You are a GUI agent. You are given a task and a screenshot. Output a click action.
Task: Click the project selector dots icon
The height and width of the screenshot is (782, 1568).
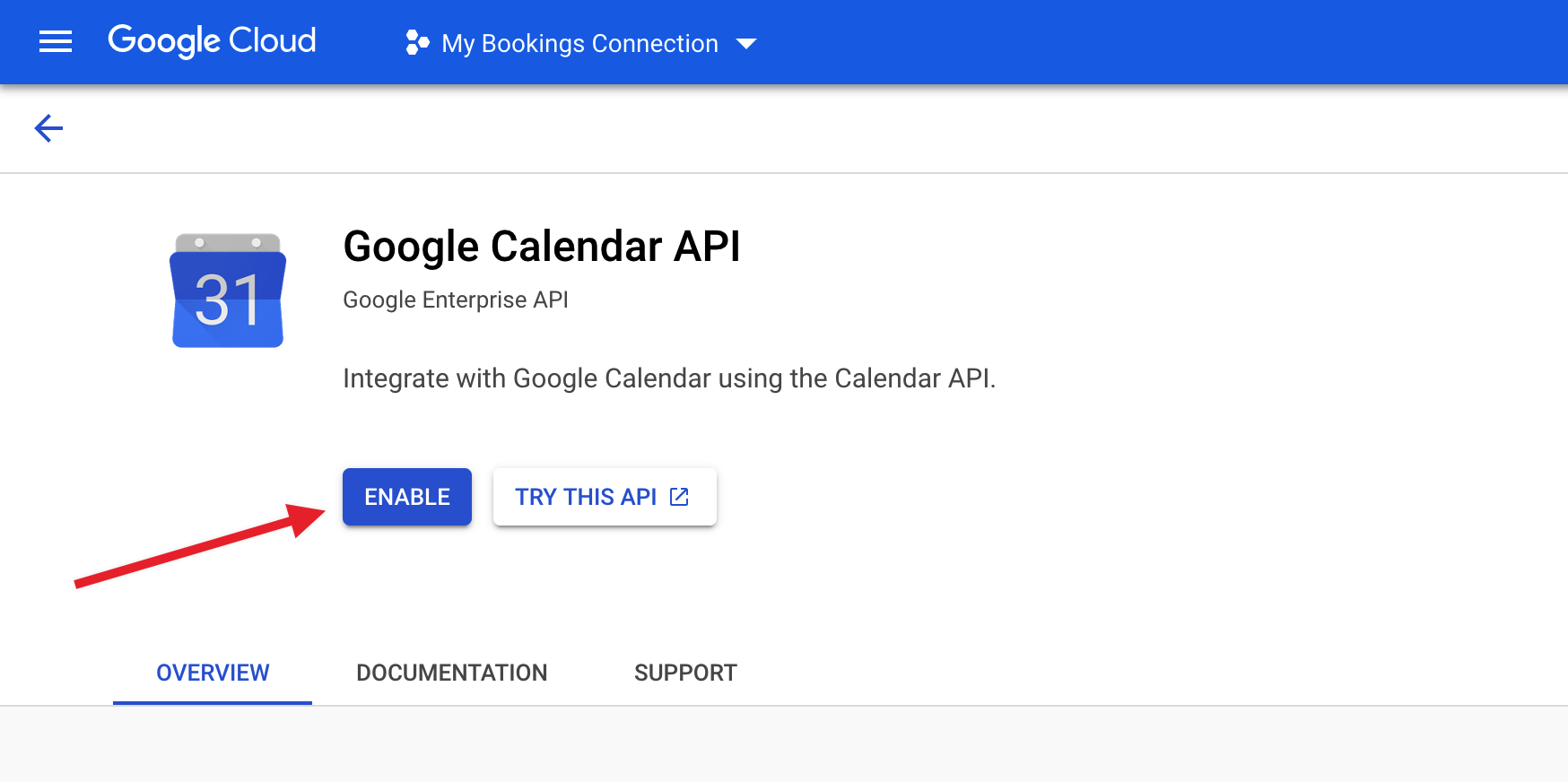pos(417,43)
